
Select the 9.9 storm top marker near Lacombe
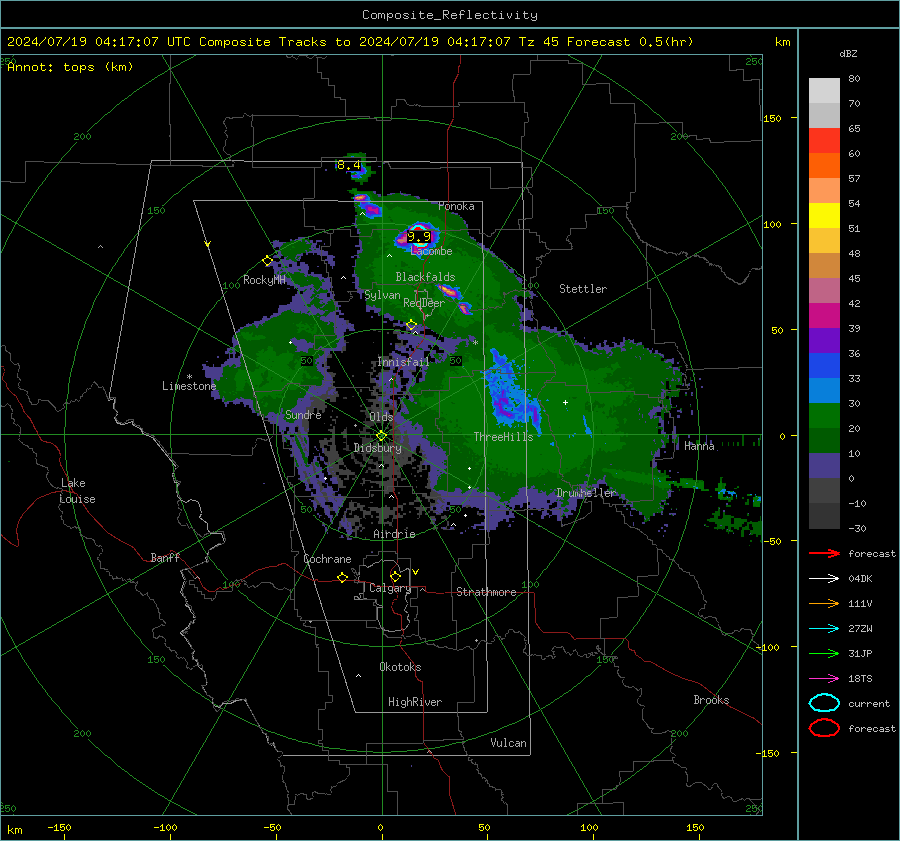tap(419, 237)
